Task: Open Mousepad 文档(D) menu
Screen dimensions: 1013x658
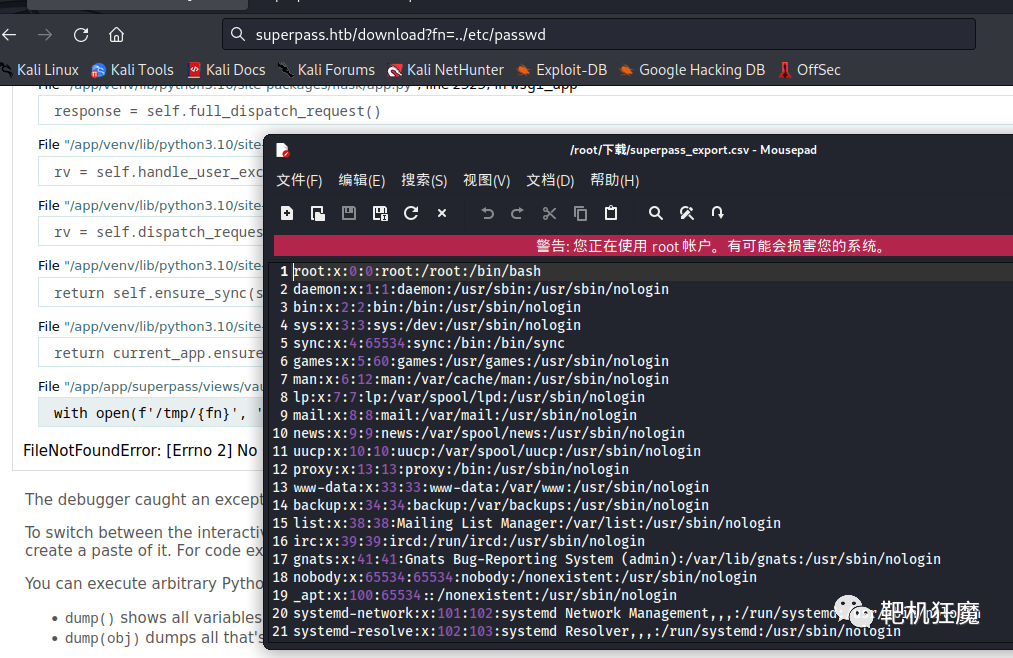Action: pos(550,180)
